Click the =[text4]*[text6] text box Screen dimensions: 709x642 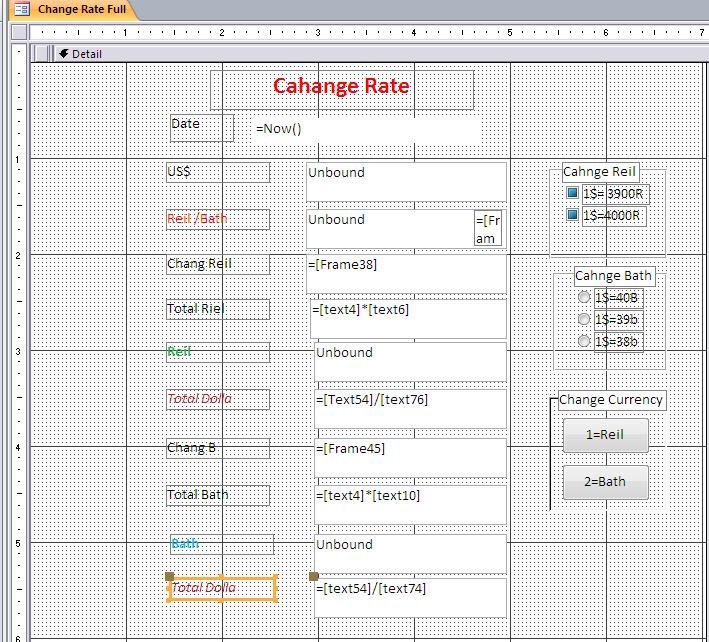(x=408, y=319)
